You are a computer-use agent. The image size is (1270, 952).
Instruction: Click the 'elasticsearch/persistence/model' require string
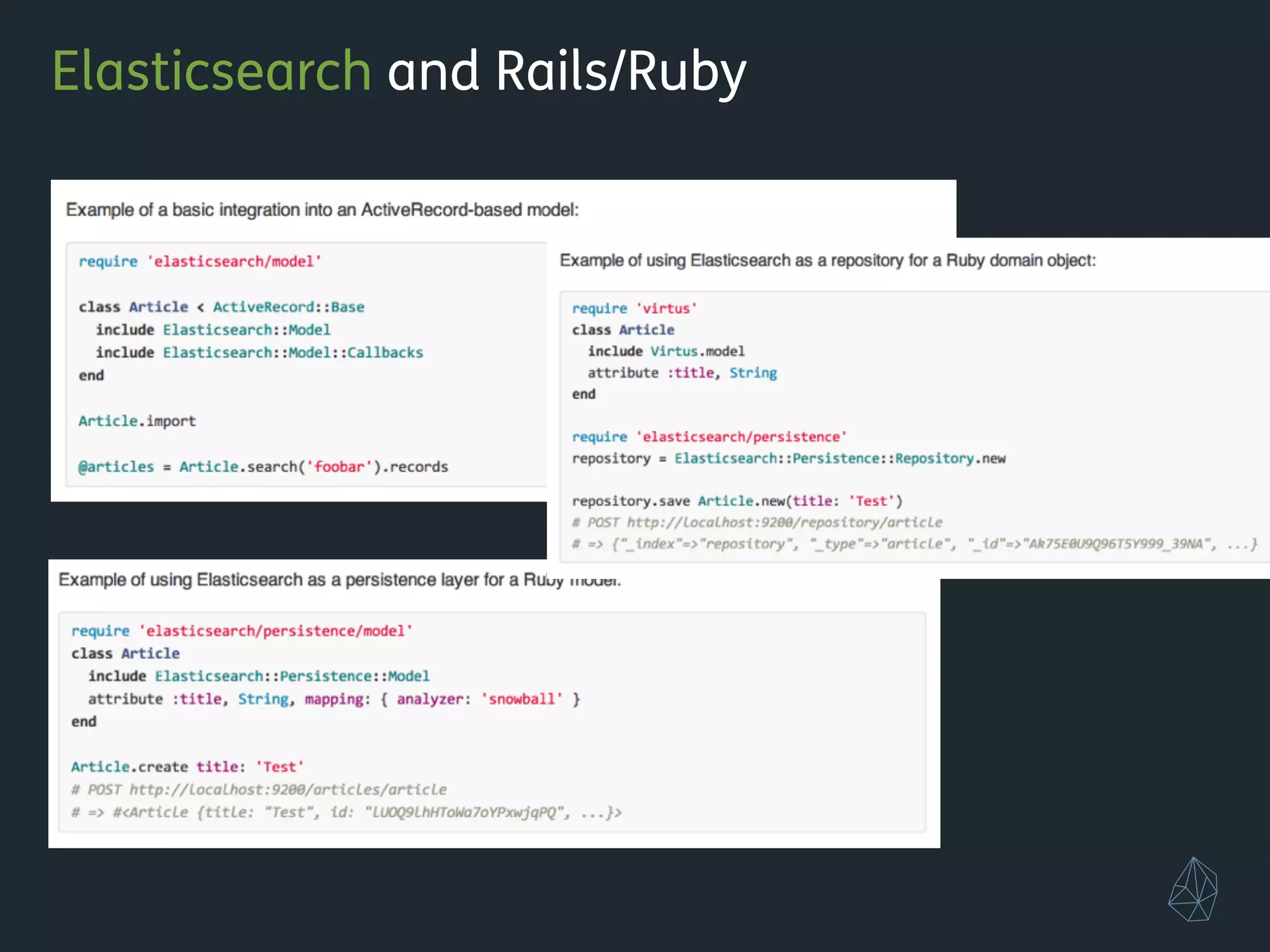[x=275, y=631]
